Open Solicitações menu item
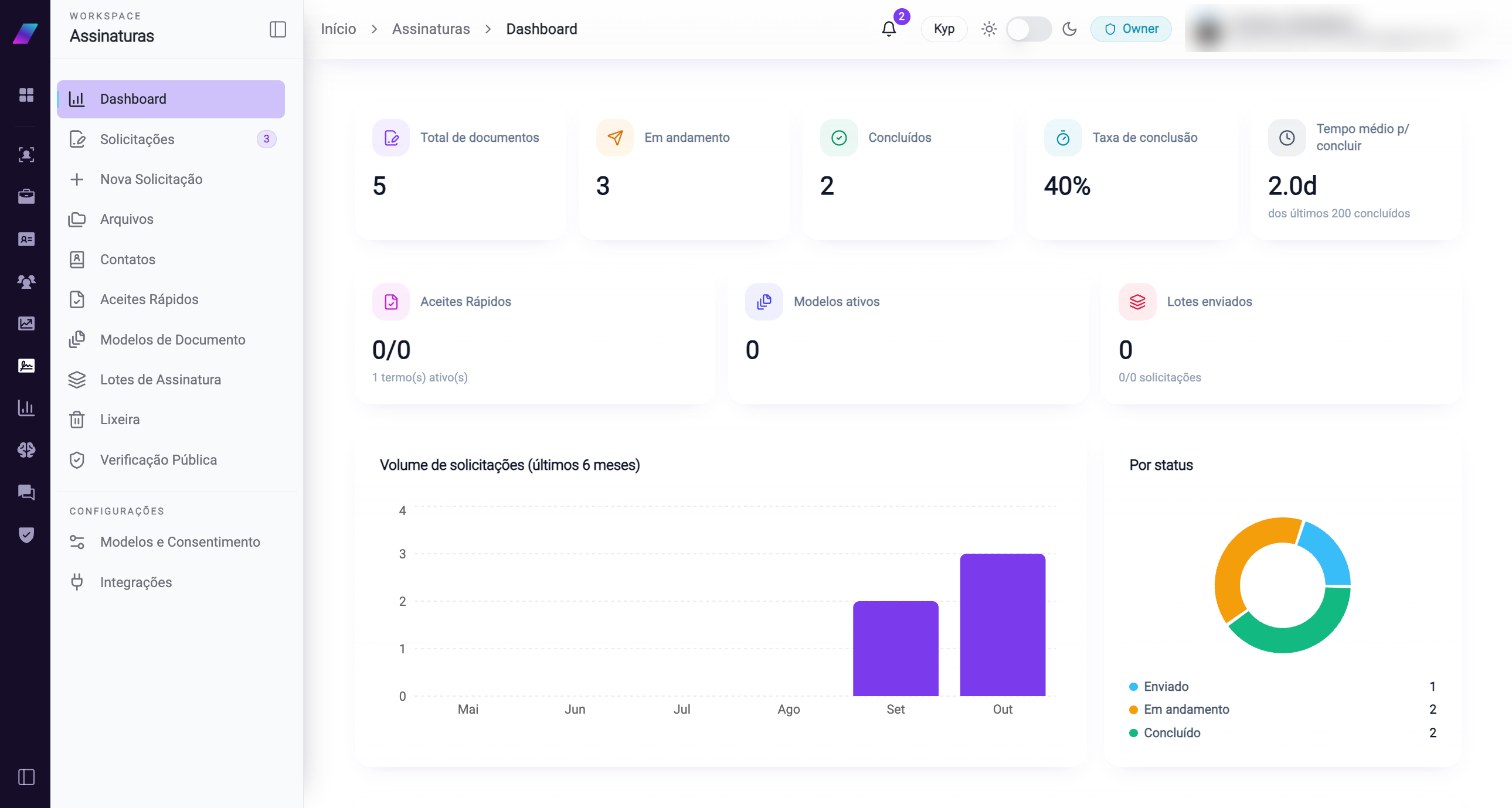The width and height of the screenshot is (1512, 808). click(x=171, y=139)
